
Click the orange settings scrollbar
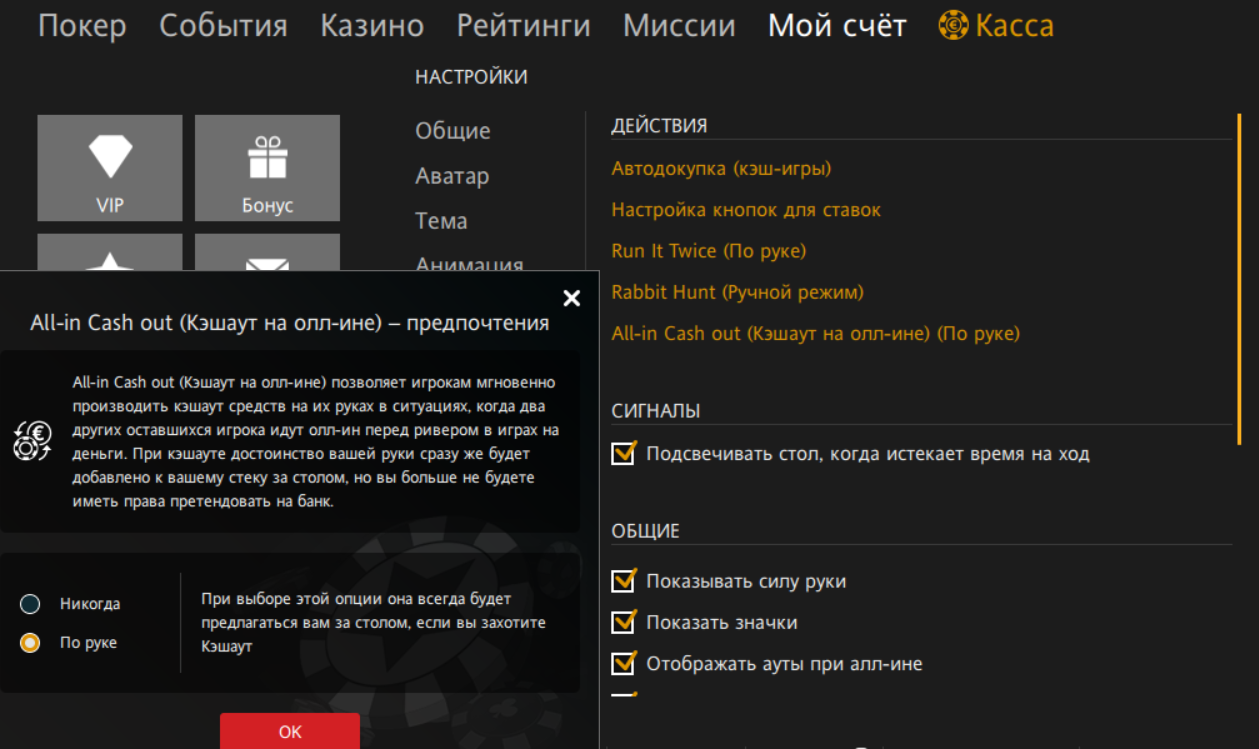click(x=1239, y=278)
